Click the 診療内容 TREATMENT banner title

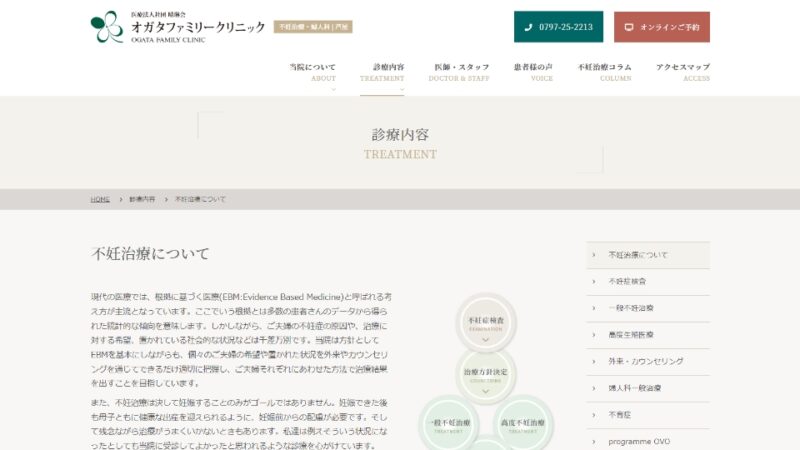pyautogui.click(x=400, y=143)
